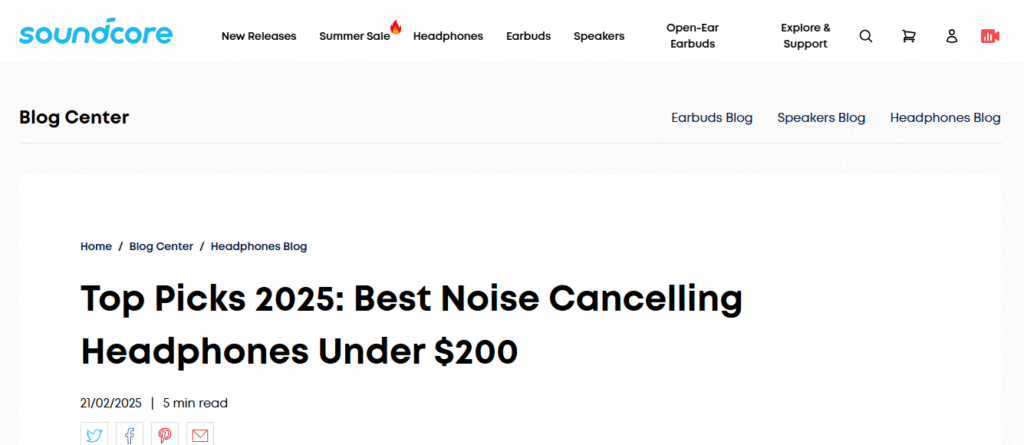The height and width of the screenshot is (445, 1024).
Task: Share article via Twitter icon
Action: [94, 435]
